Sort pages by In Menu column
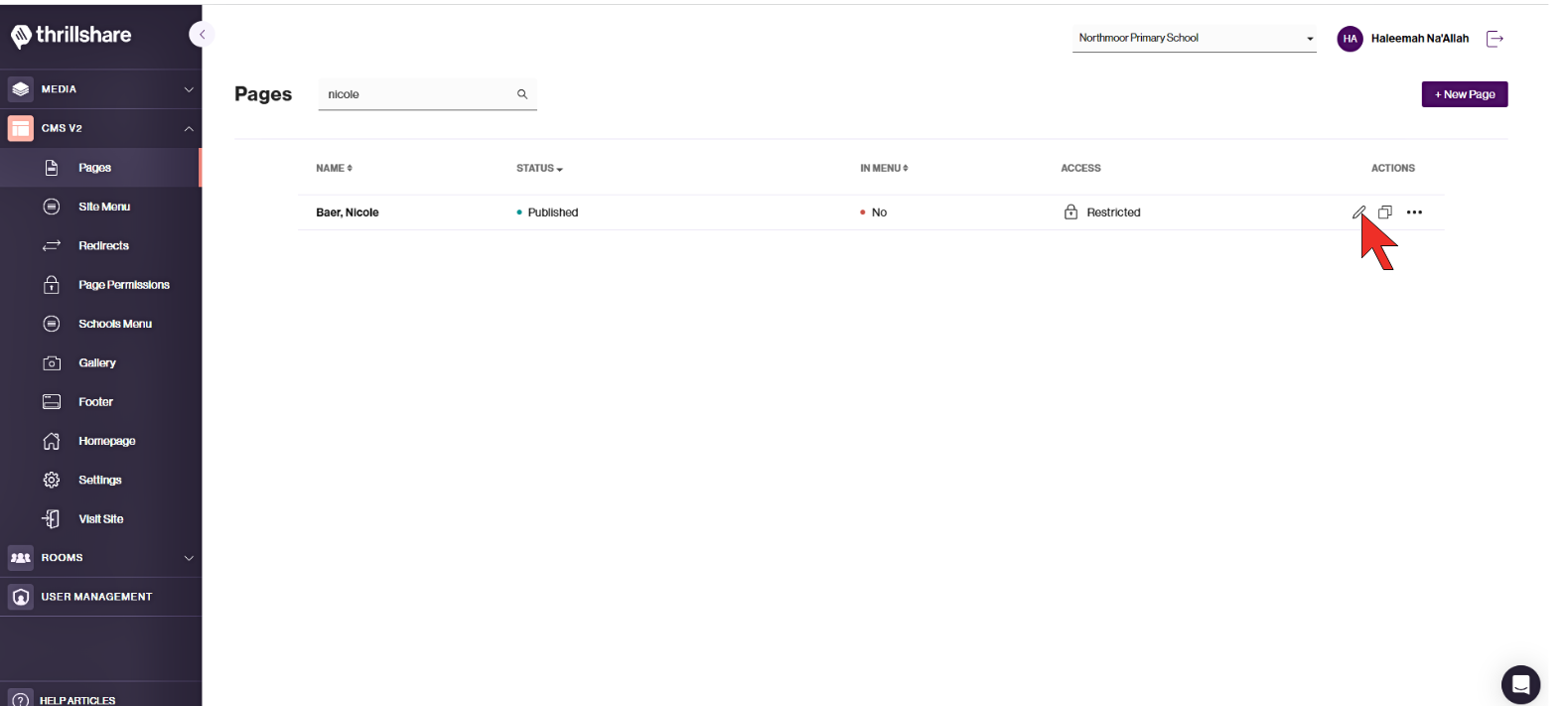Image resolution: width=1568 pixels, height=706 pixels. (884, 169)
